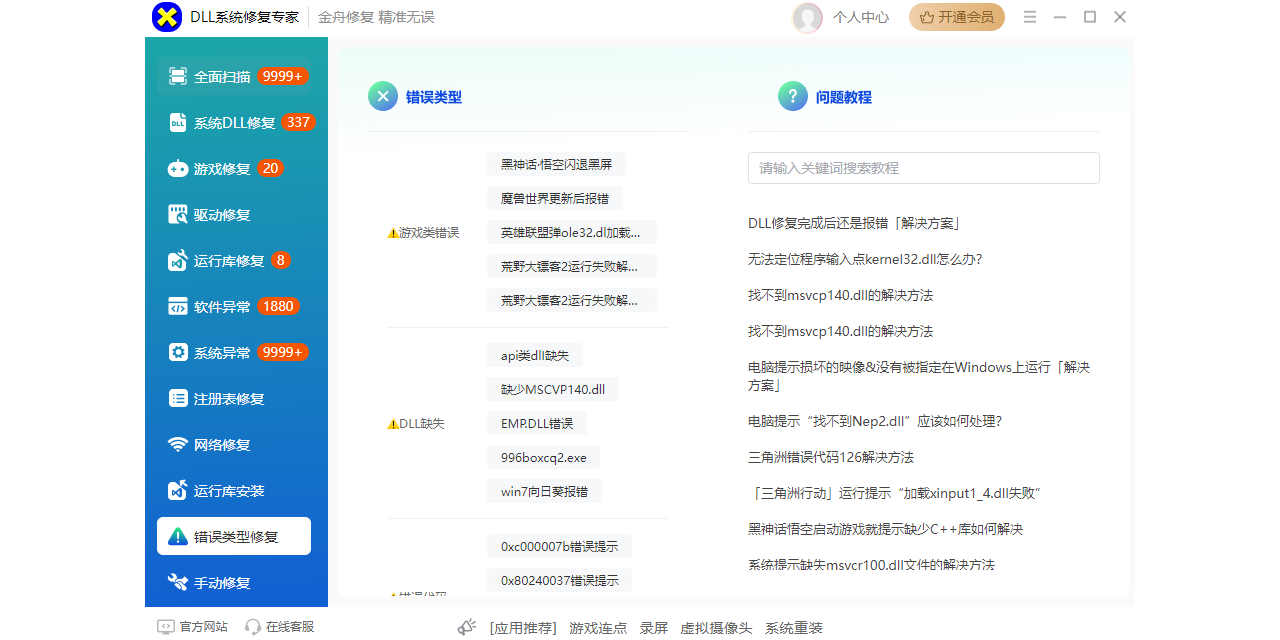
Task: Open 运行库修复 runtime repair page
Action: pyautogui.click(x=229, y=261)
